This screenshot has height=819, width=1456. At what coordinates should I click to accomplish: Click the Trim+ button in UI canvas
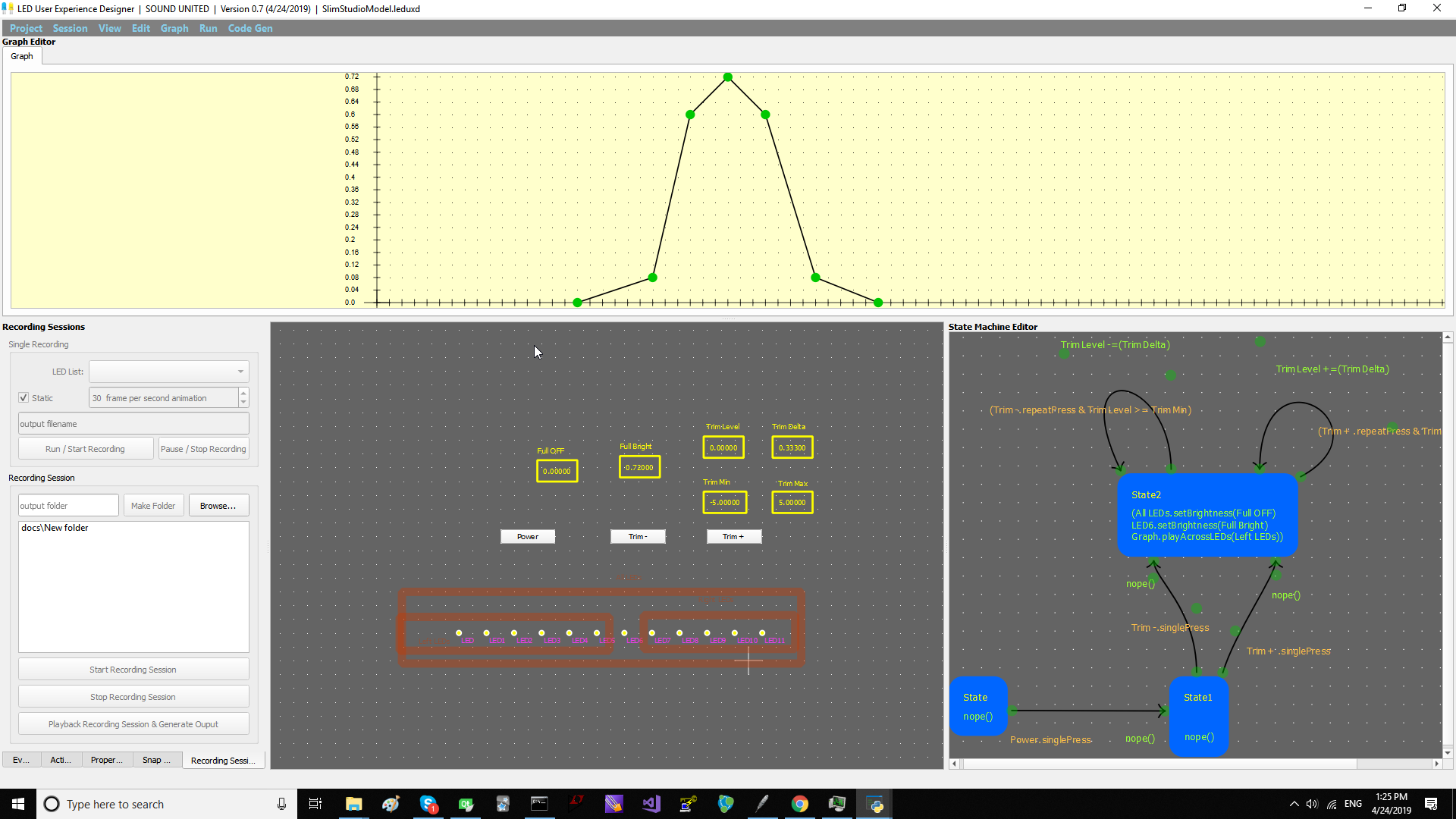coord(733,536)
